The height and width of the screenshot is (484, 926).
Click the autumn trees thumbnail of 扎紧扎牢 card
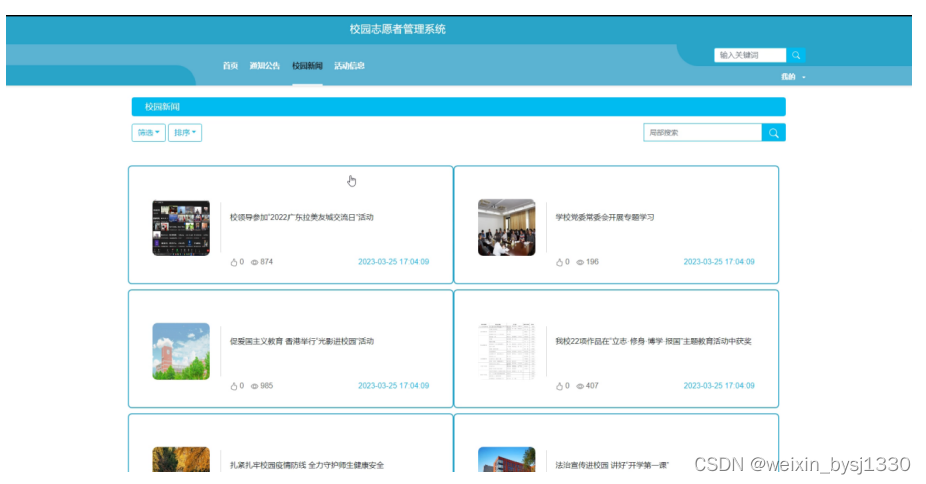pyautogui.click(x=181, y=459)
